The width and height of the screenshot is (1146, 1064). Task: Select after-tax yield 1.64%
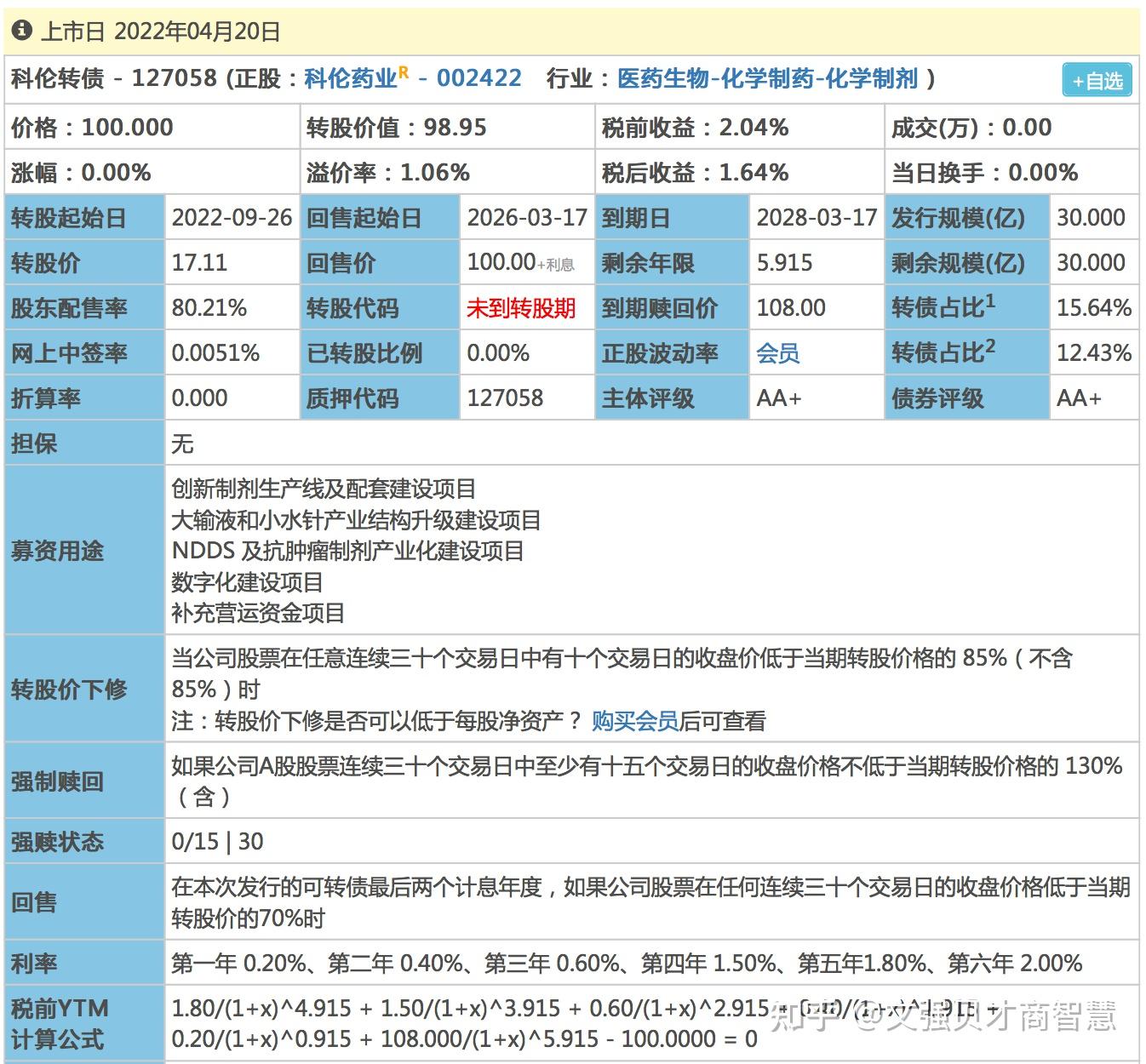click(753, 173)
